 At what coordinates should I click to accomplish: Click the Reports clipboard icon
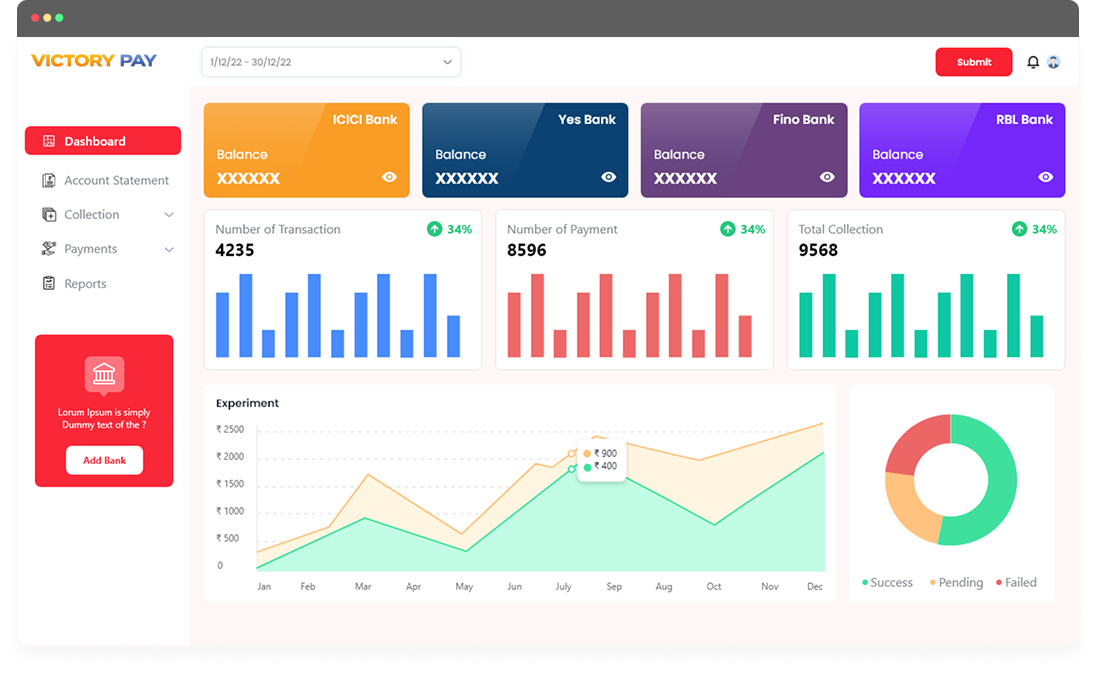point(48,284)
